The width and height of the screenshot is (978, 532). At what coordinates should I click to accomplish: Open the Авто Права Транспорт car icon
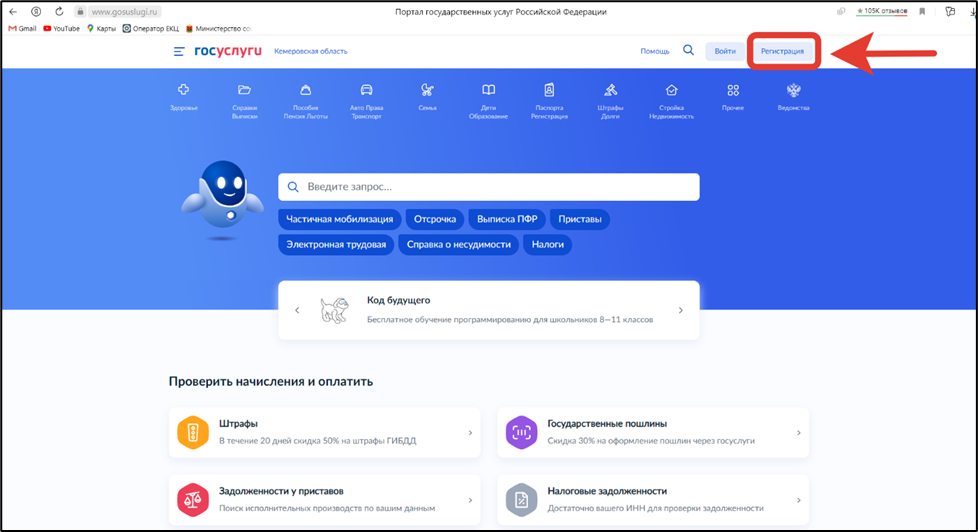[366, 90]
